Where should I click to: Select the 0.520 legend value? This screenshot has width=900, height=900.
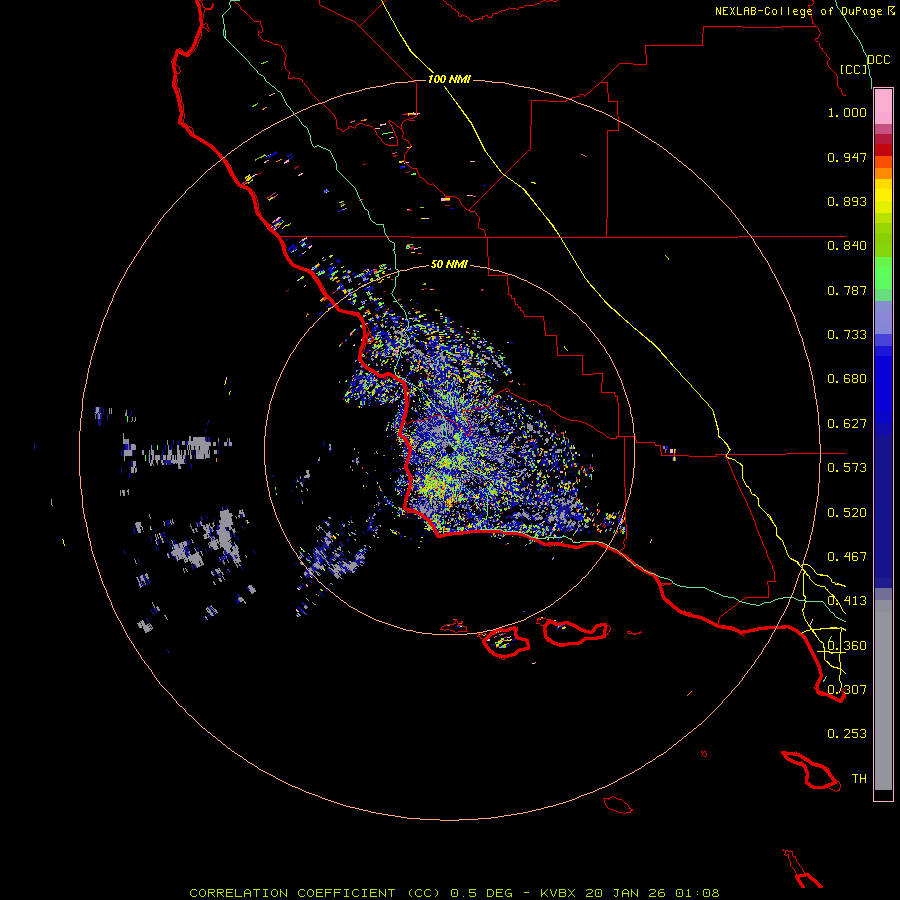[x=847, y=513]
